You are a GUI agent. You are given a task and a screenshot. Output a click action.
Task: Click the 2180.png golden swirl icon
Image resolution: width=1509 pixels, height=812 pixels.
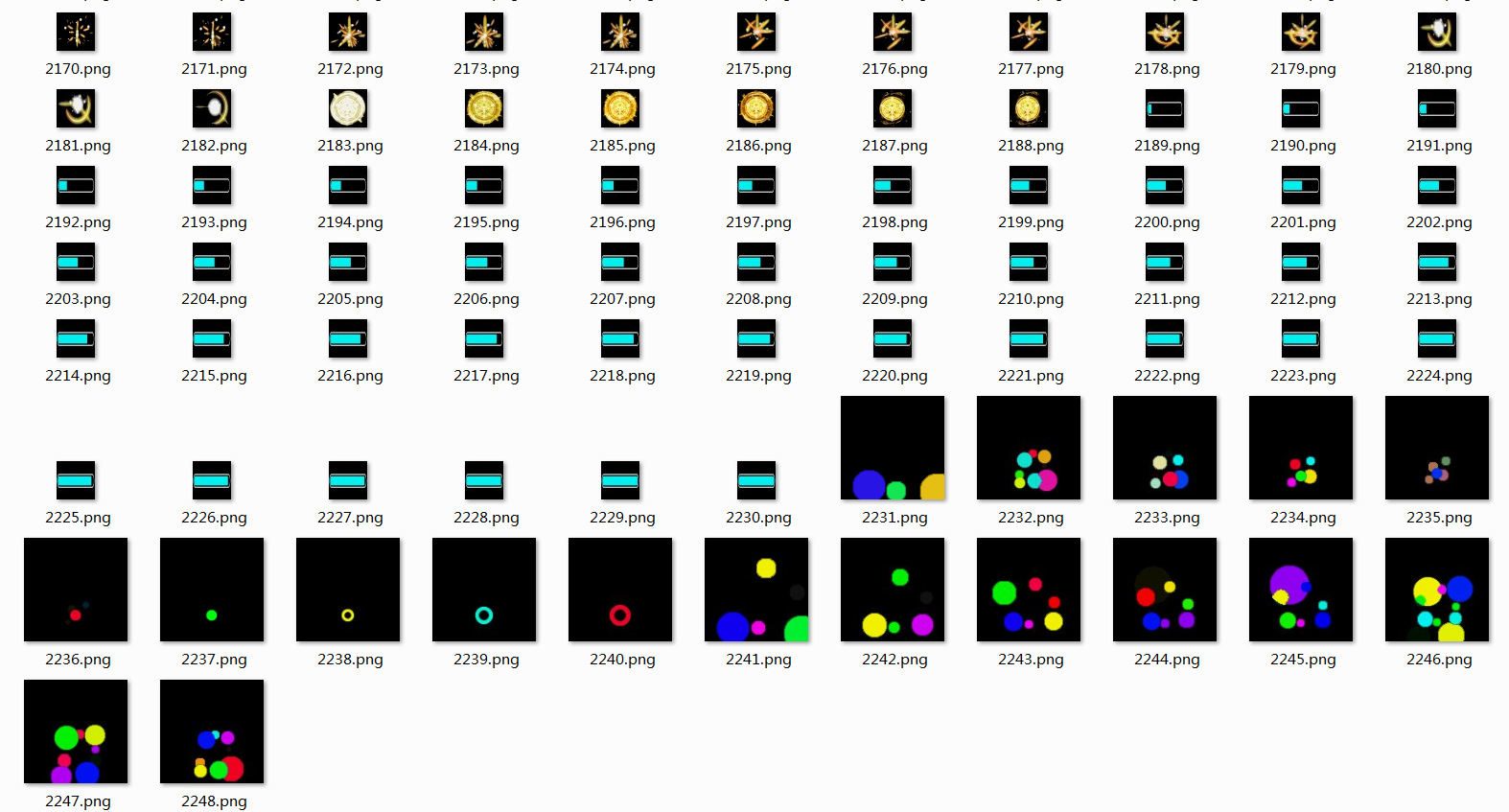1437,33
